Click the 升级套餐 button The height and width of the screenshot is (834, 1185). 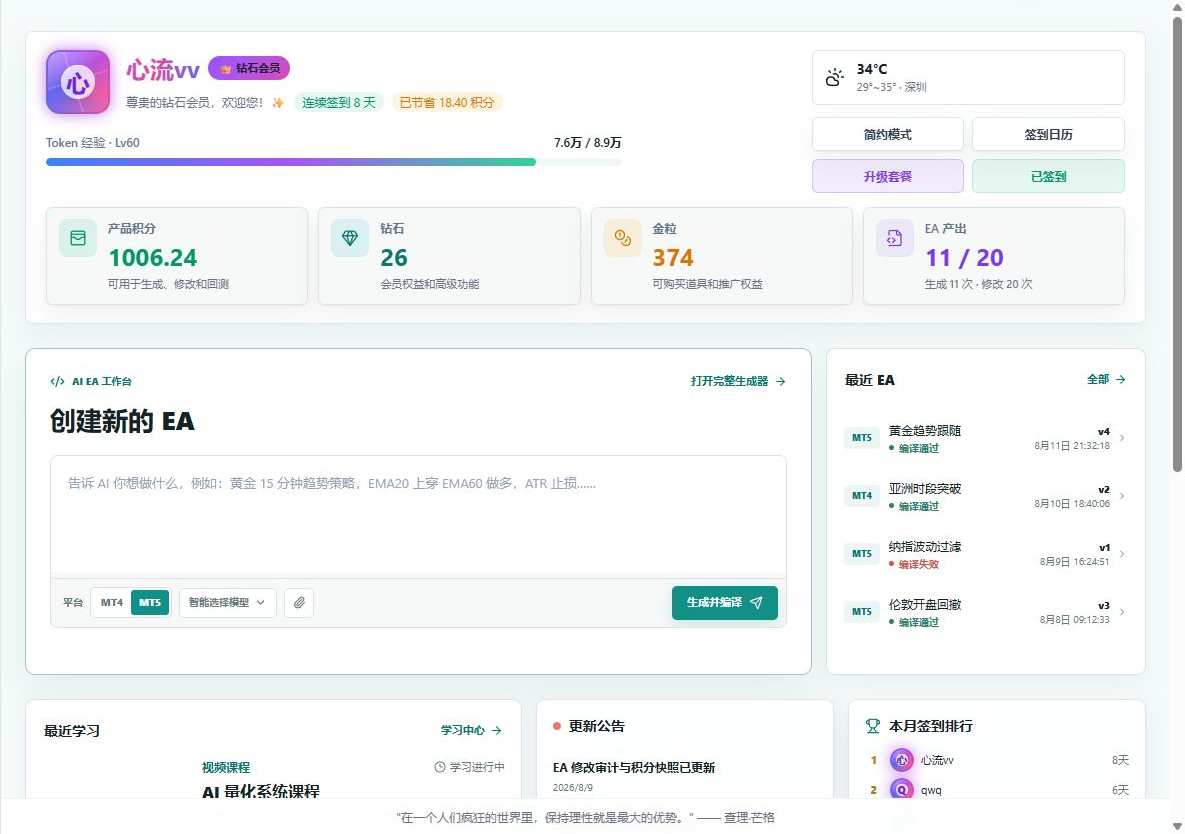[x=888, y=177]
